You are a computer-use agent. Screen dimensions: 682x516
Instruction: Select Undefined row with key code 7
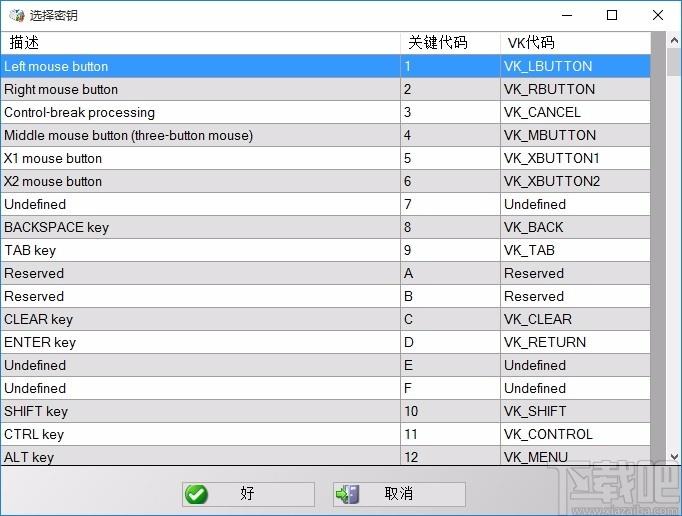pyautogui.click(x=326, y=204)
